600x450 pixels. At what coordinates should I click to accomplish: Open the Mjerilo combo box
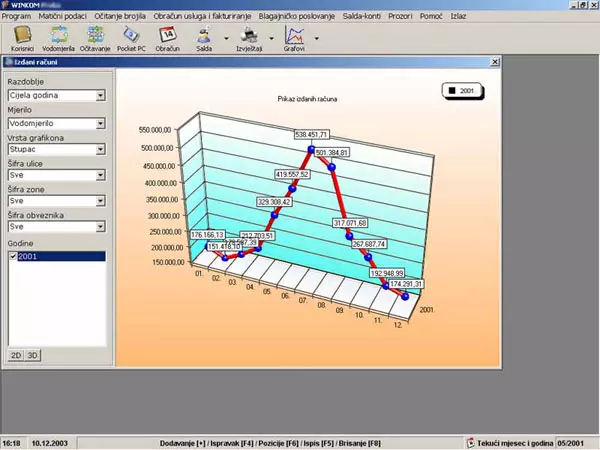(101, 123)
